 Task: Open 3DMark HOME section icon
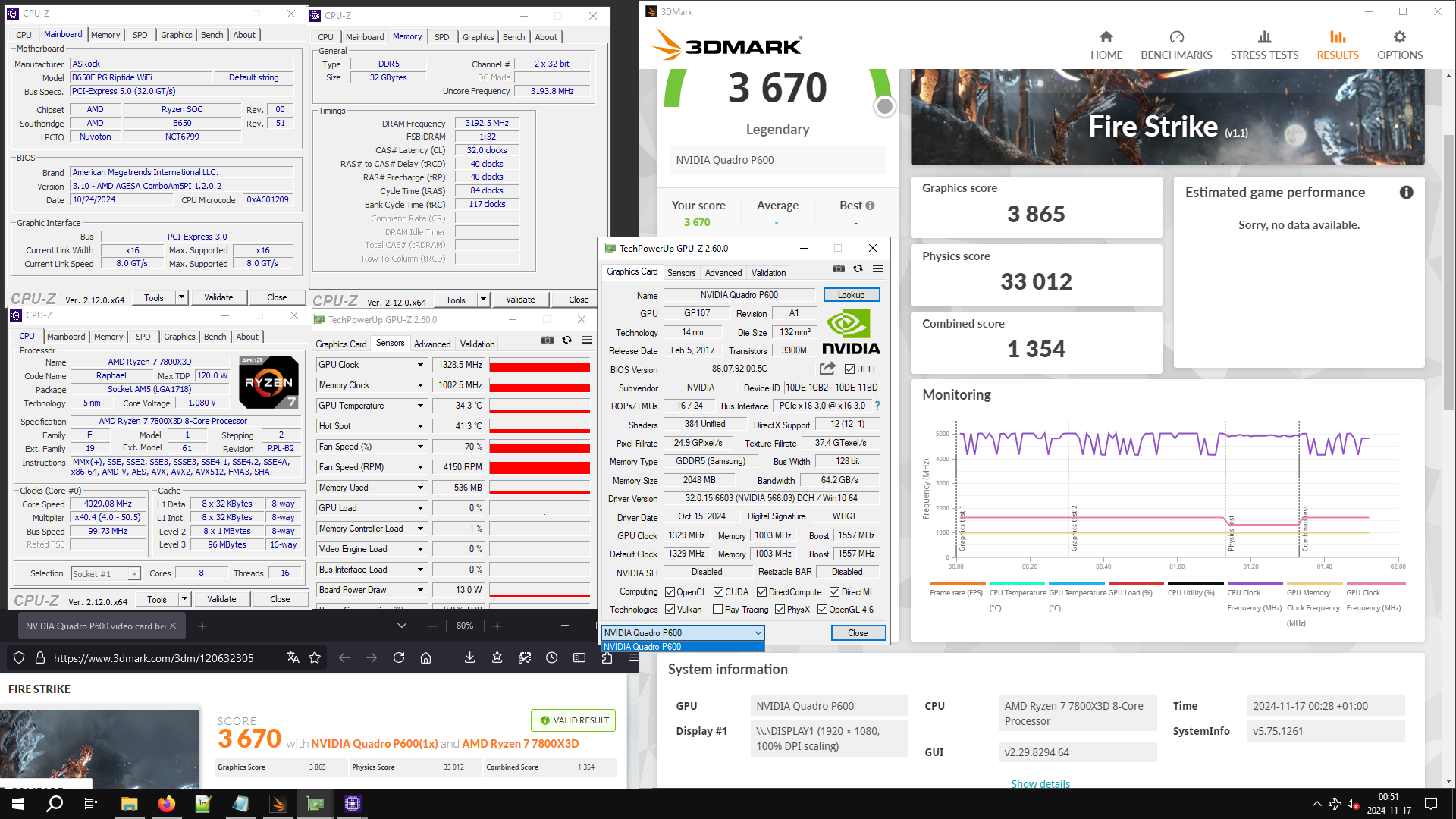(x=1106, y=37)
